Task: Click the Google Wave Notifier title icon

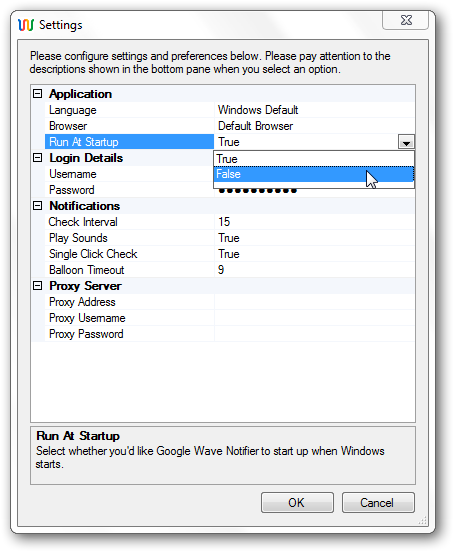Action: [x=26, y=25]
